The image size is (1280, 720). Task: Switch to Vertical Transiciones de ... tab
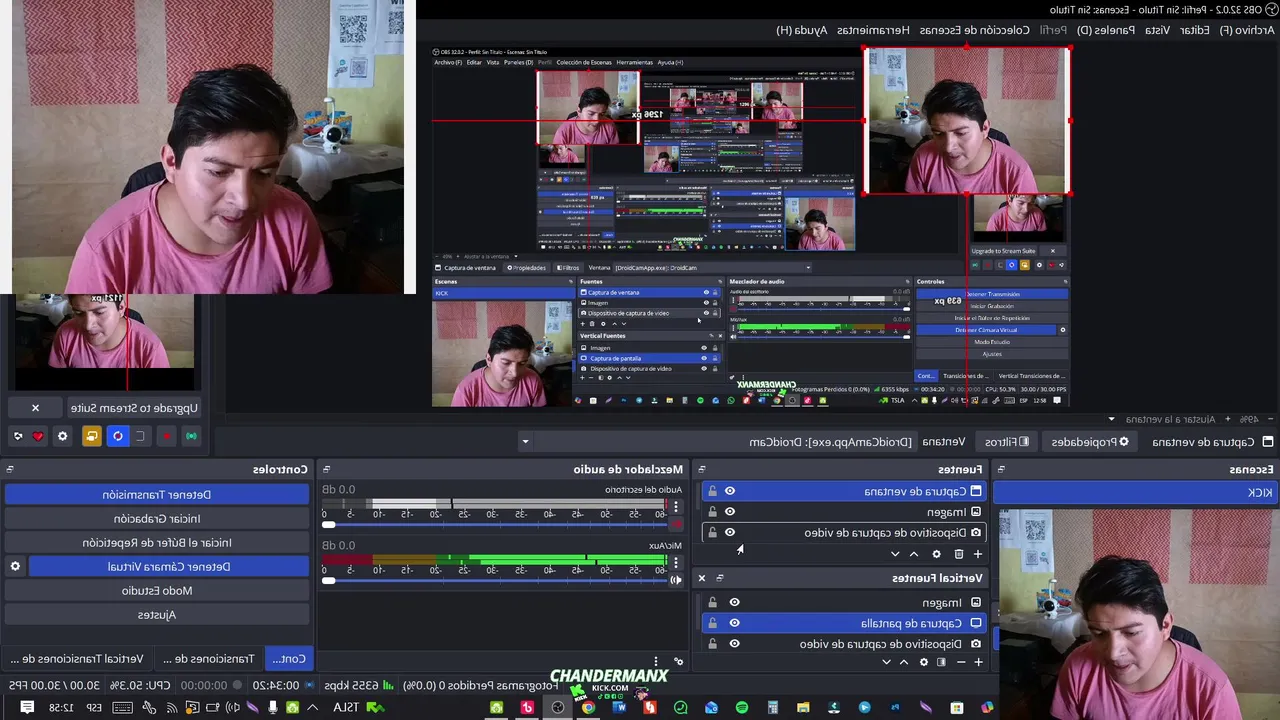(77, 658)
